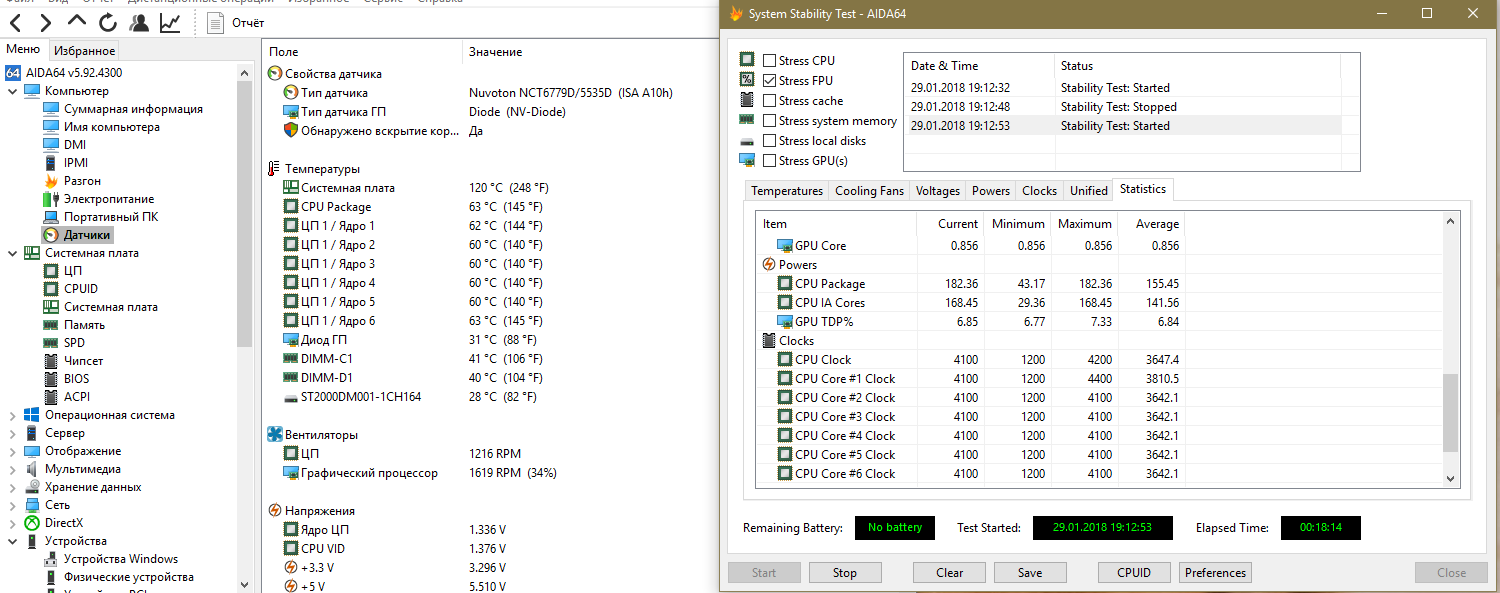
Task: Select the IPMI tree entry
Action: [x=75, y=163]
